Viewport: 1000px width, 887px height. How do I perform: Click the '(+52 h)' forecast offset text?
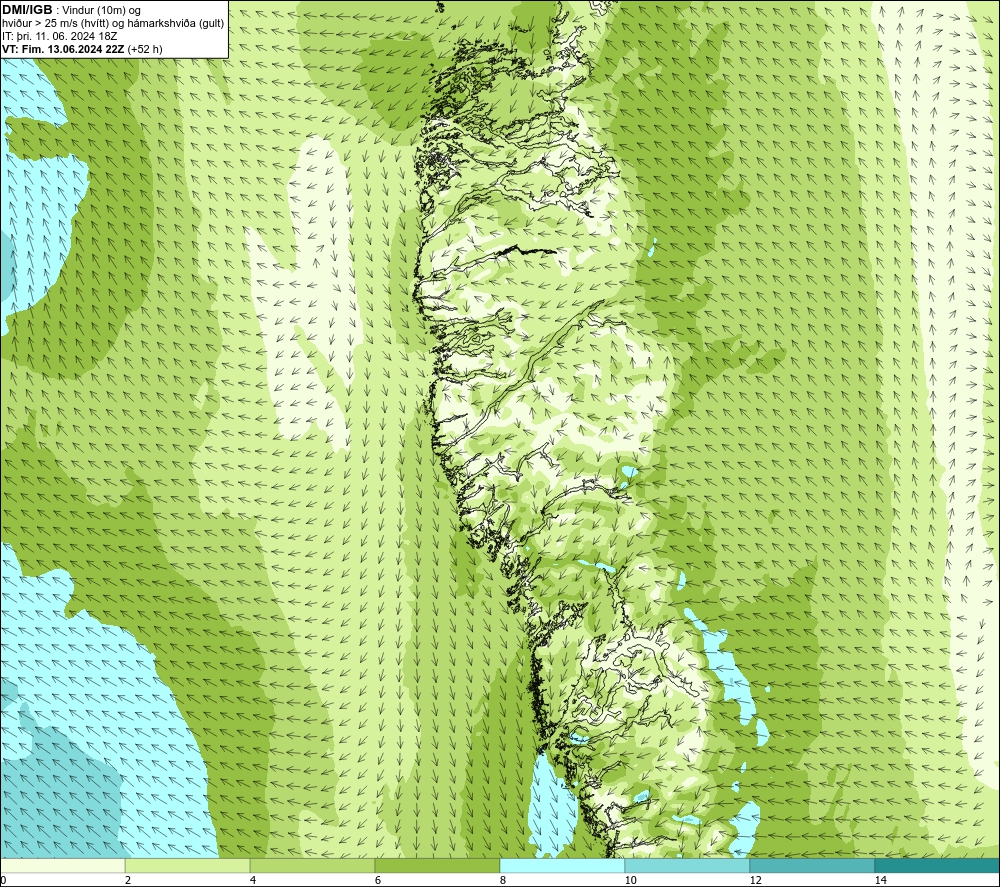point(145,49)
